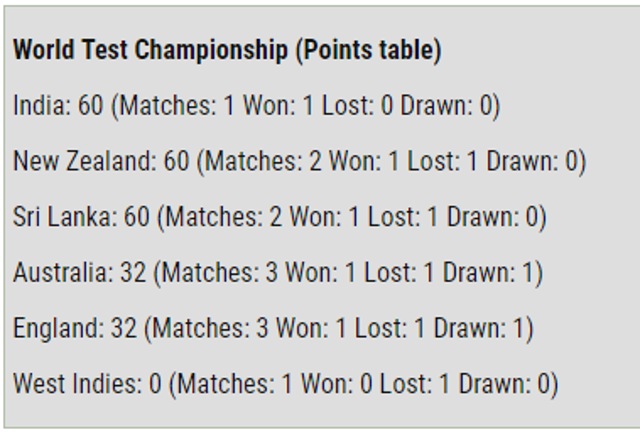Click West Indies' 0 points value
The width and height of the screenshot is (640, 432).
pyautogui.click(x=155, y=383)
